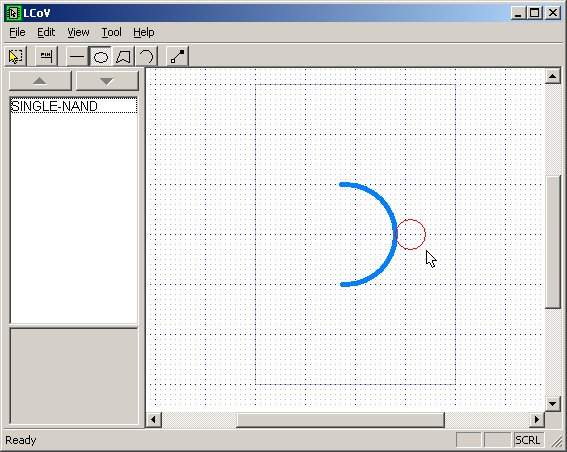Open the File menu
Viewport: 567px width, 452px height.
[17, 33]
